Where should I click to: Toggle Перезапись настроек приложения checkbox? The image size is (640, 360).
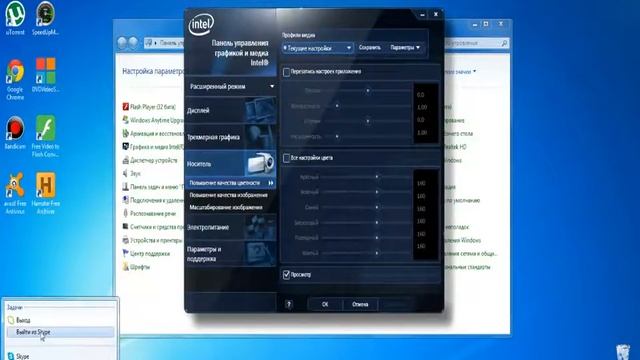(287, 72)
